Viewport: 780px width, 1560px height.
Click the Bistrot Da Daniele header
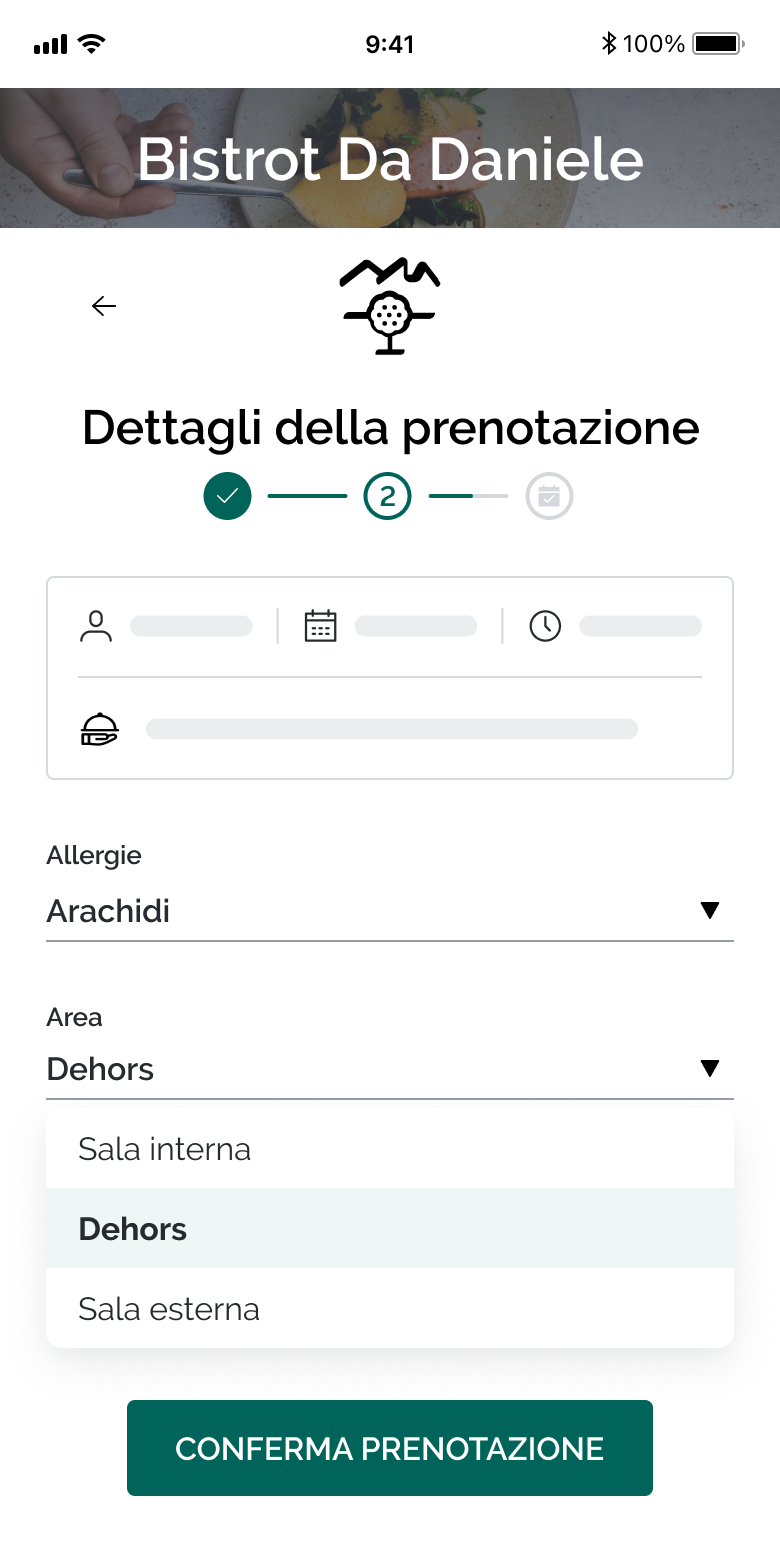click(390, 159)
